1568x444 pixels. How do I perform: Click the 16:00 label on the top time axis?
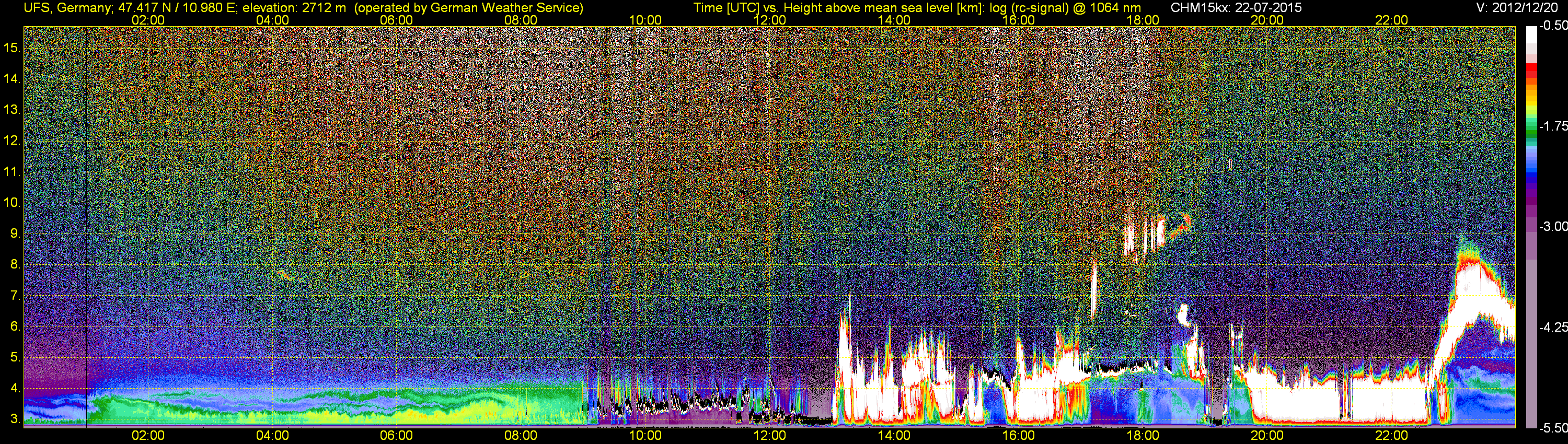pyautogui.click(x=1018, y=20)
